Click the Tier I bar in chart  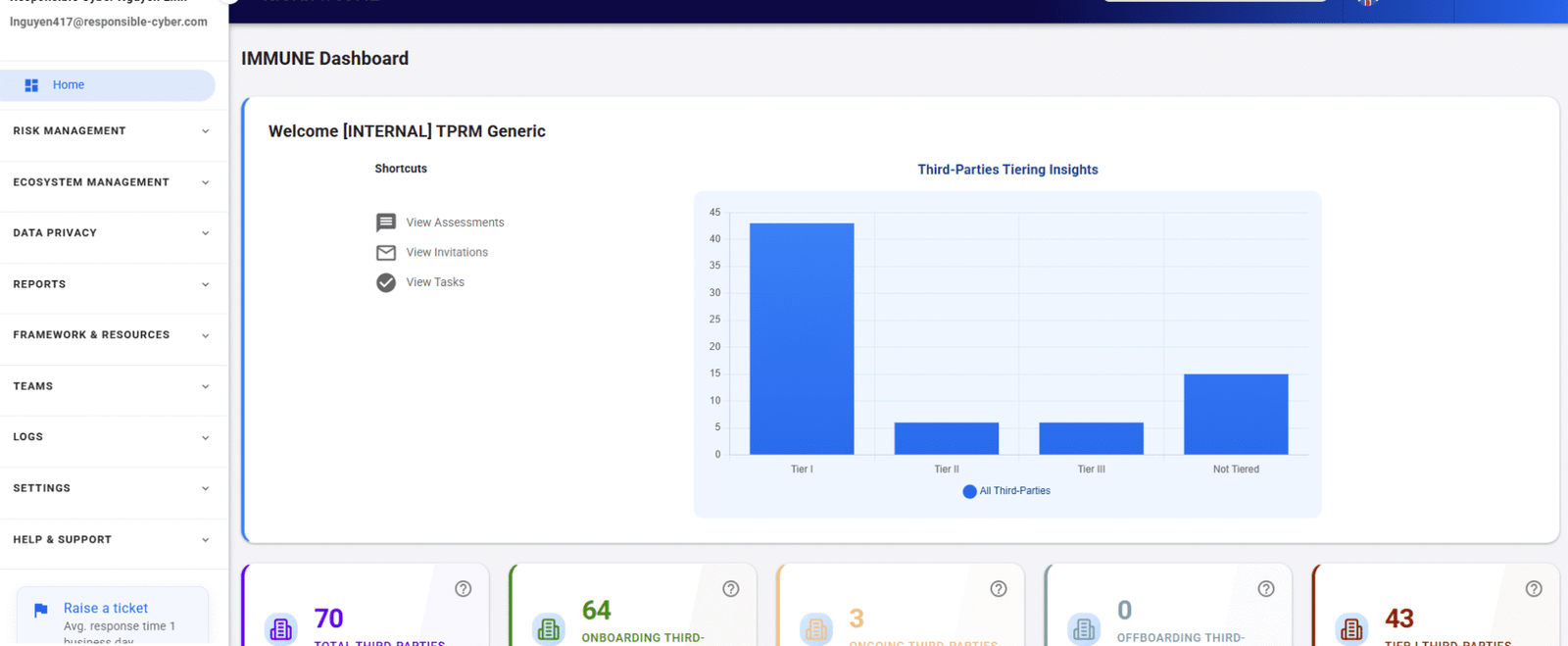click(802, 338)
